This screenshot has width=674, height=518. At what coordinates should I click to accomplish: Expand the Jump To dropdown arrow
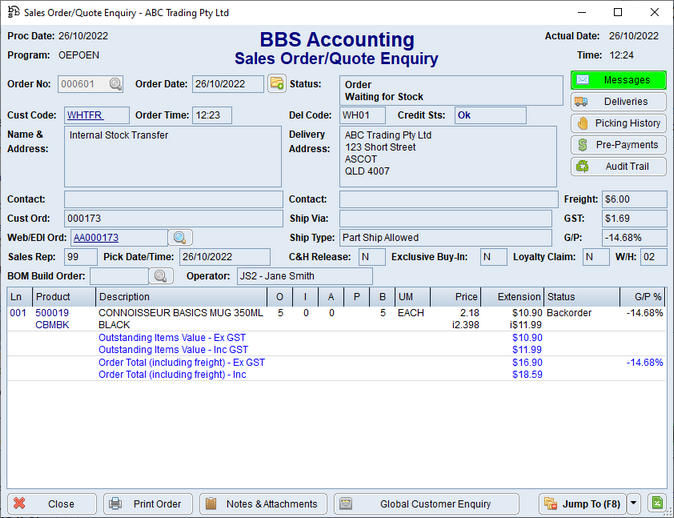pyautogui.click(x=634, y=504)
